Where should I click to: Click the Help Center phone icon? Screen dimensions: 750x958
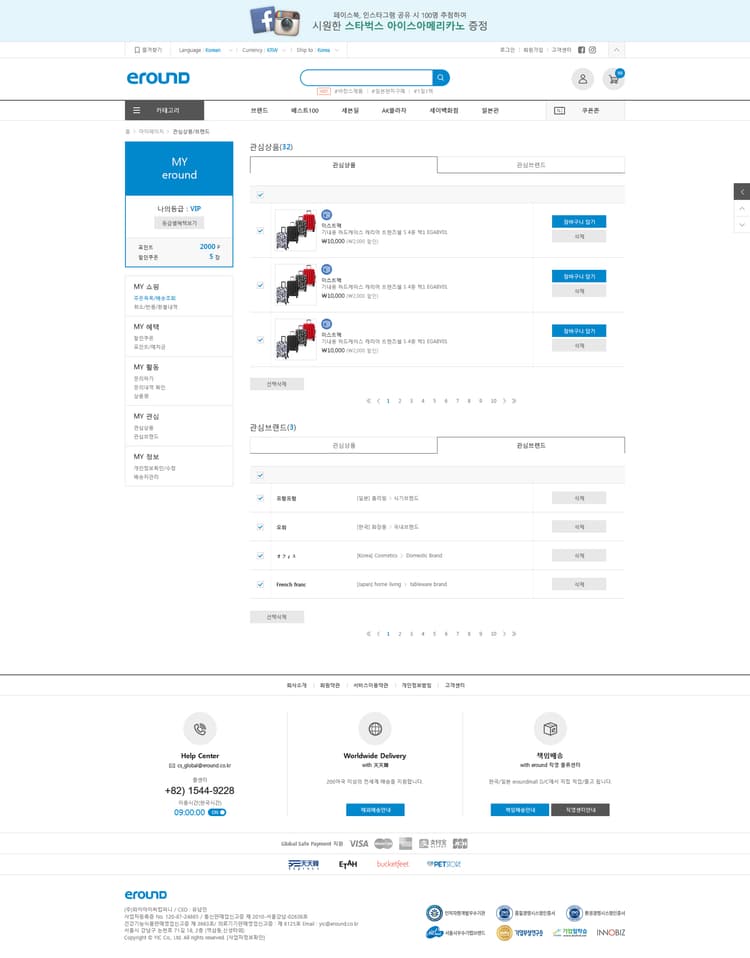pos(200,728)
